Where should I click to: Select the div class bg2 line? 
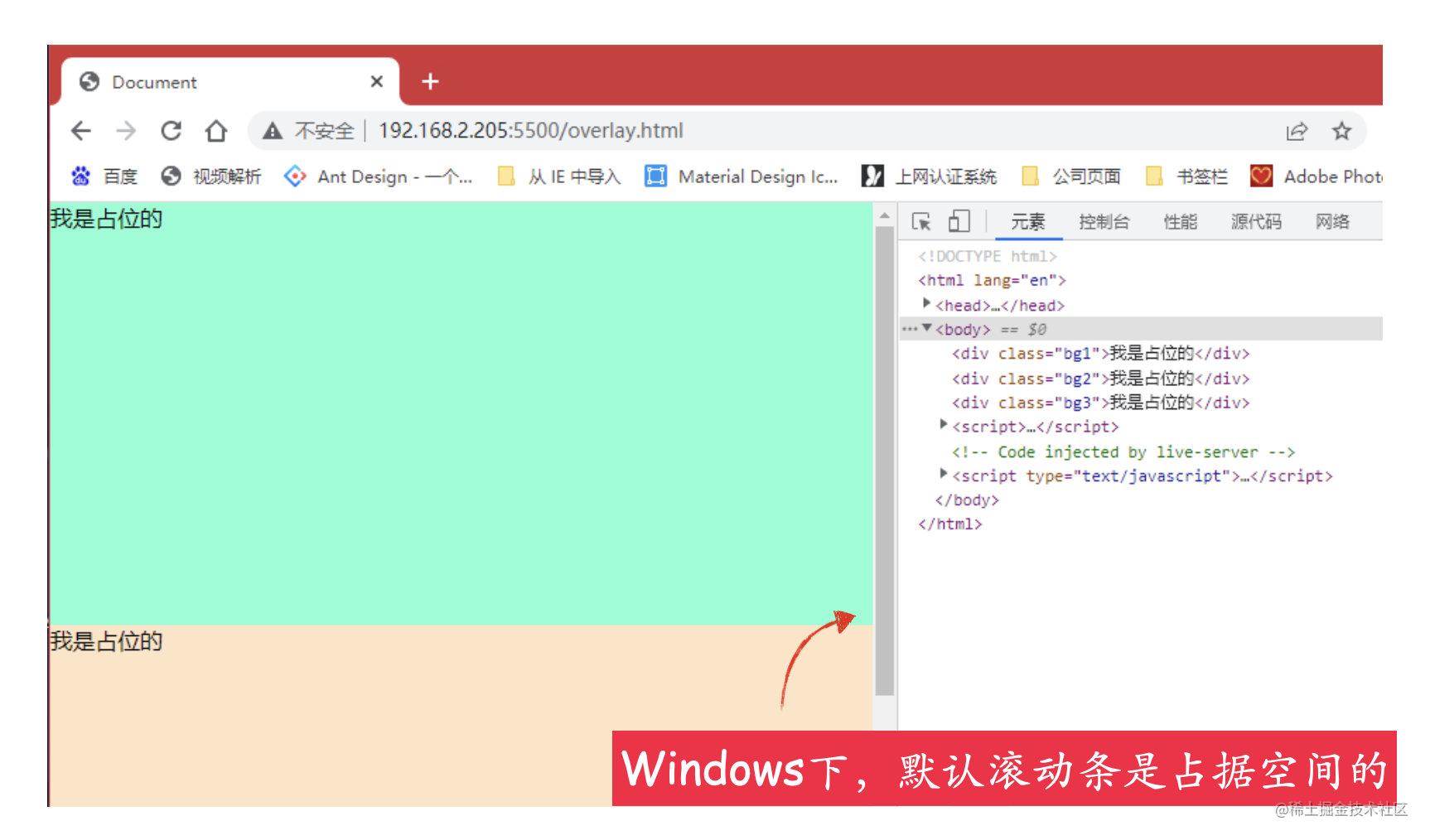[x=1100, y=379]
